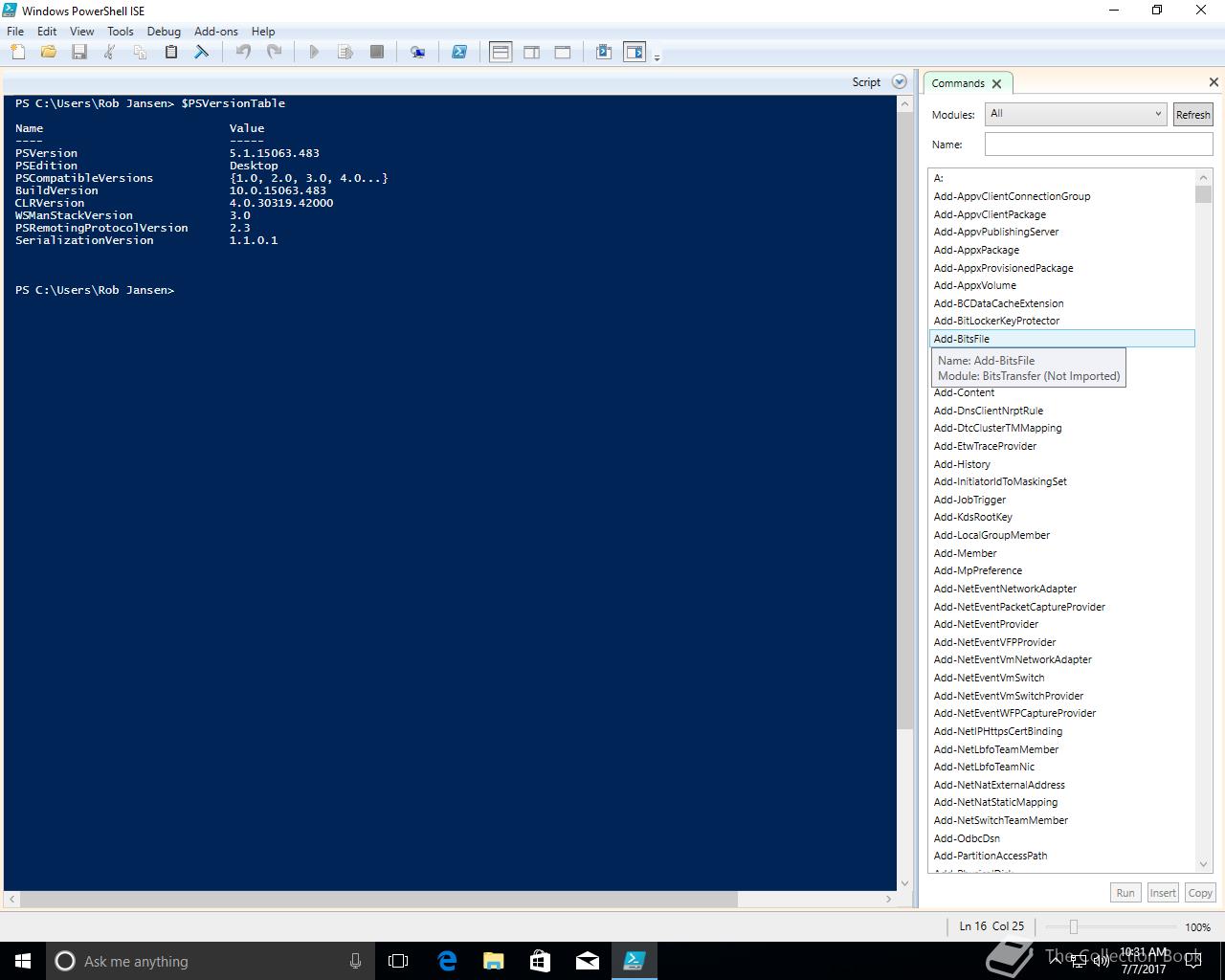Start PowerShell.exe from the toolbar icon
Image resolution: width=1225 pixels, height=980 pixels.
(x=459, y=53)
